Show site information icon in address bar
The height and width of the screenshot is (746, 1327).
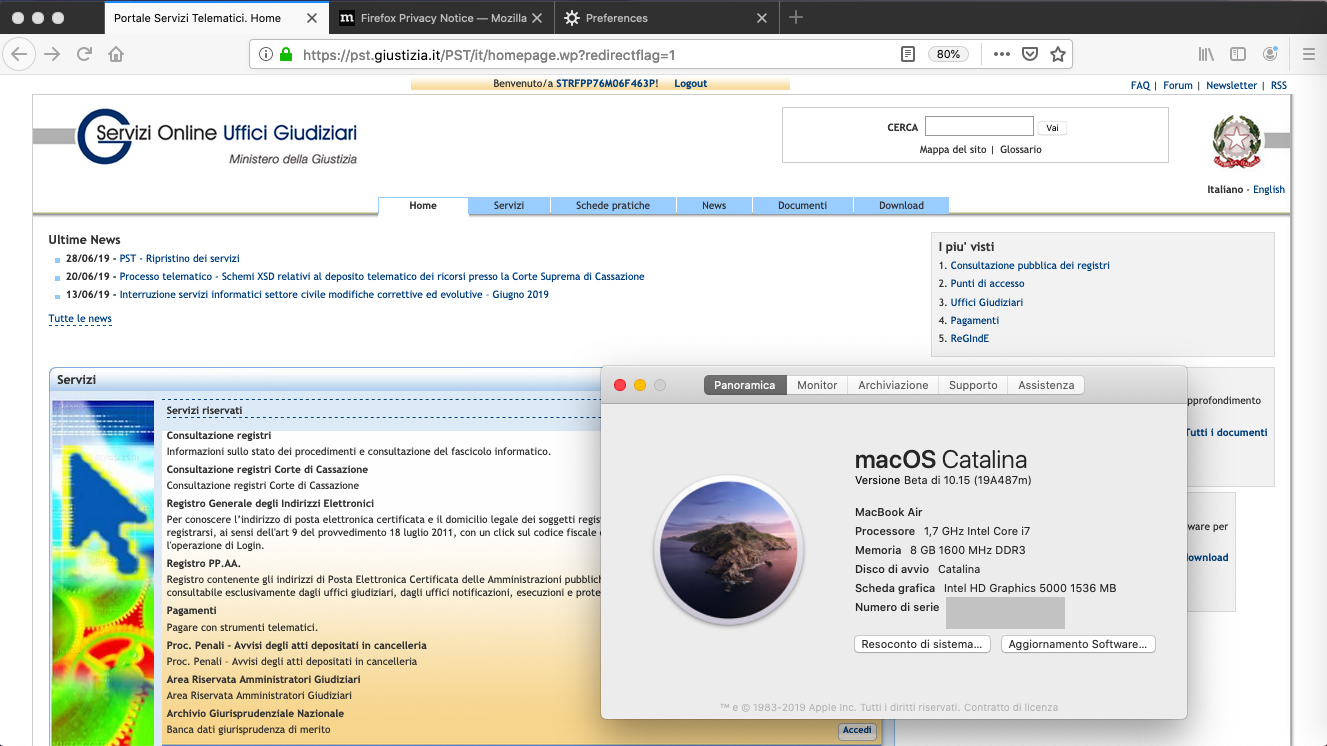pos(266,55)
